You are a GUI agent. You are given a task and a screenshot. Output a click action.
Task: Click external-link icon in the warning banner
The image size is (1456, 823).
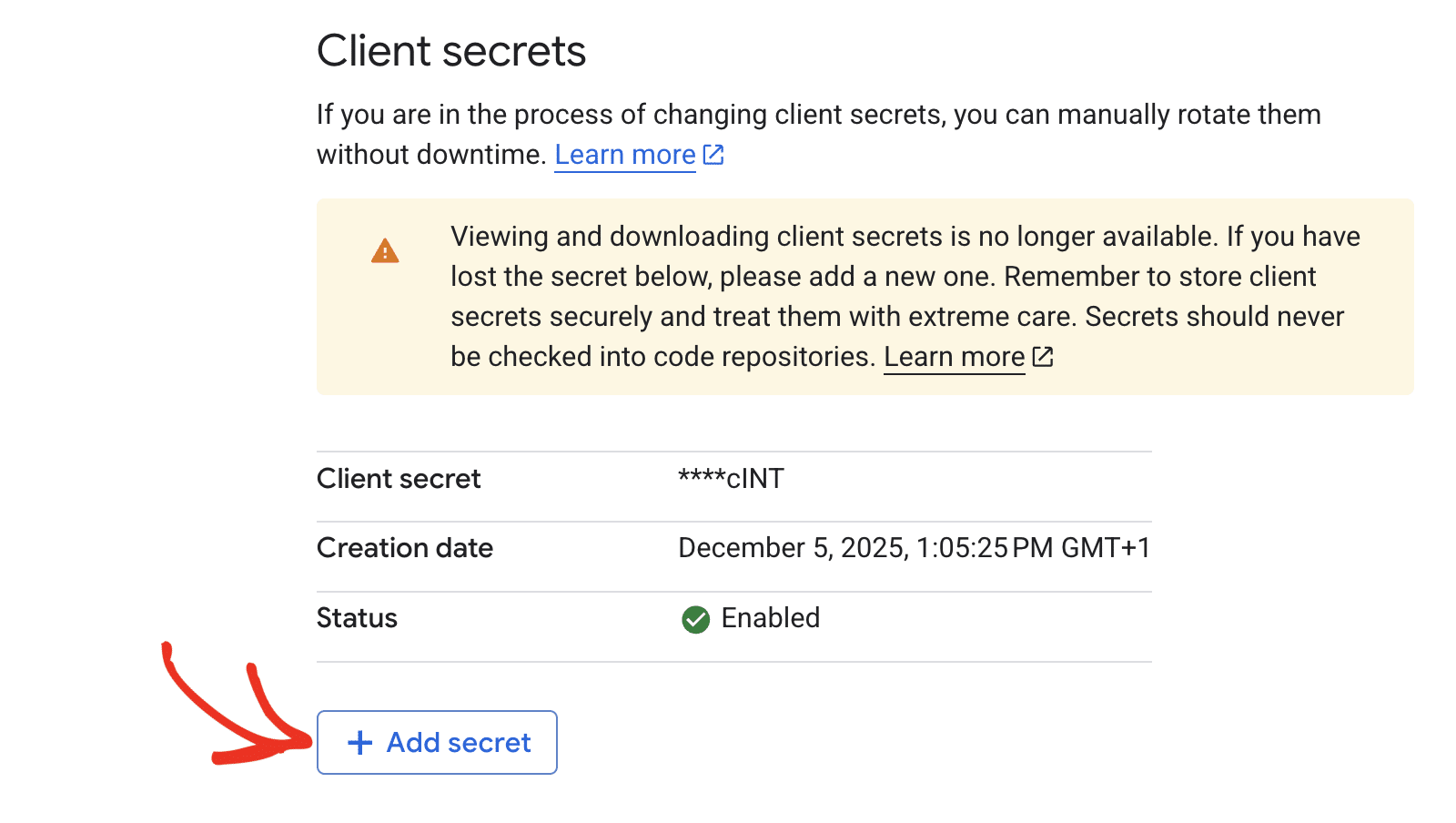click(x=1043, y=357)
